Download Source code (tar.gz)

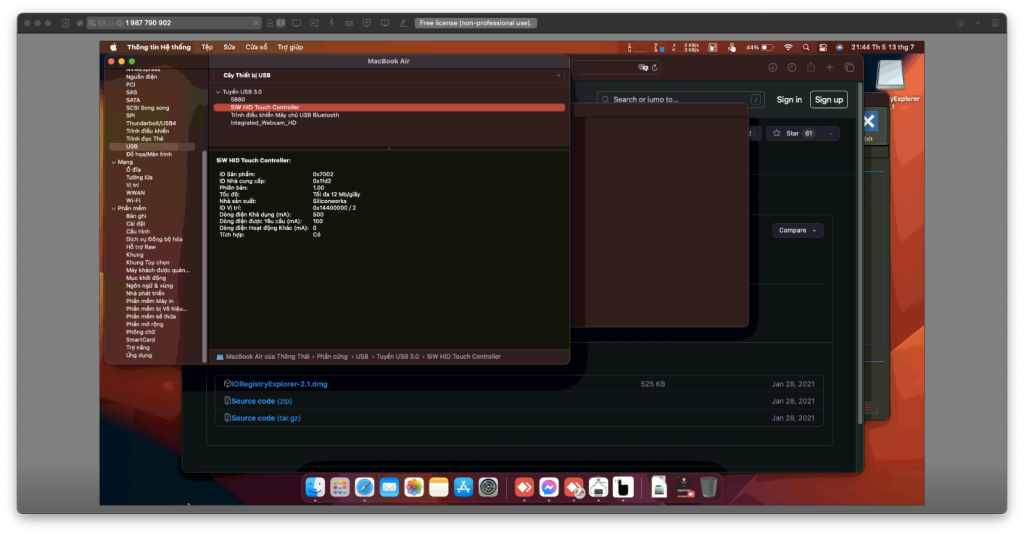point(266,418)
